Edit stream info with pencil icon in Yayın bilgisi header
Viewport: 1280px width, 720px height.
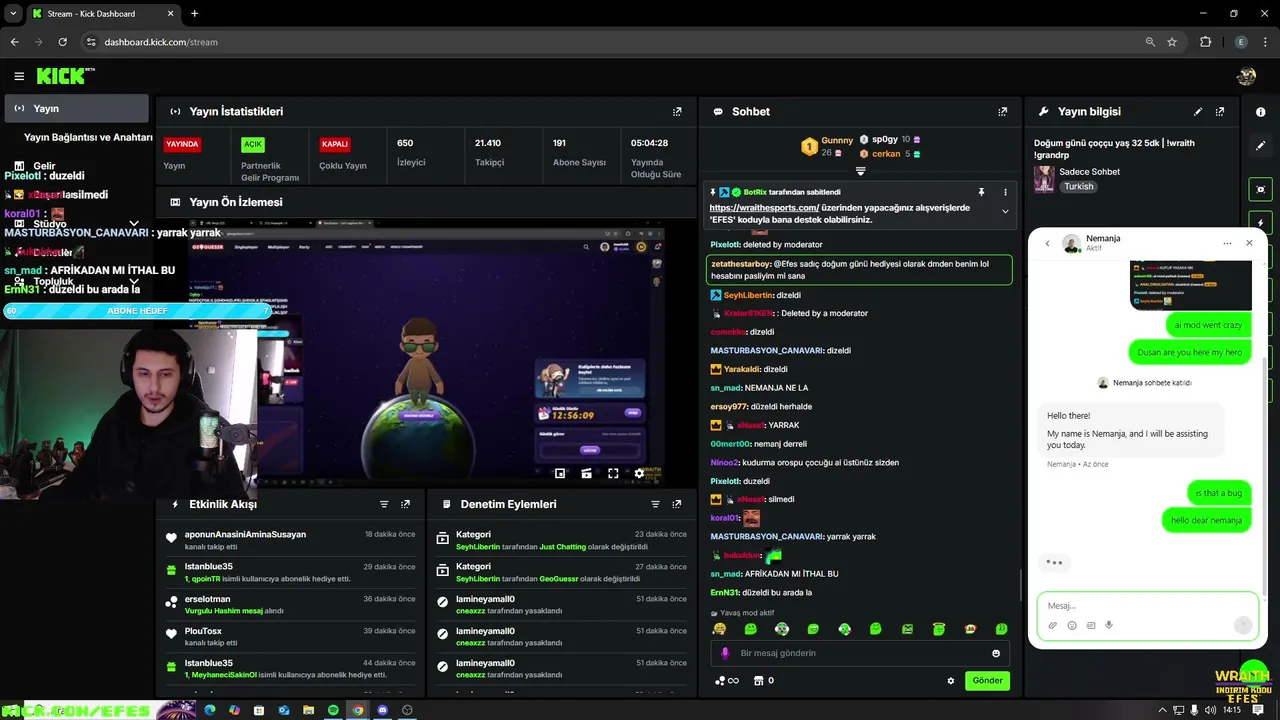[1198, 112]
